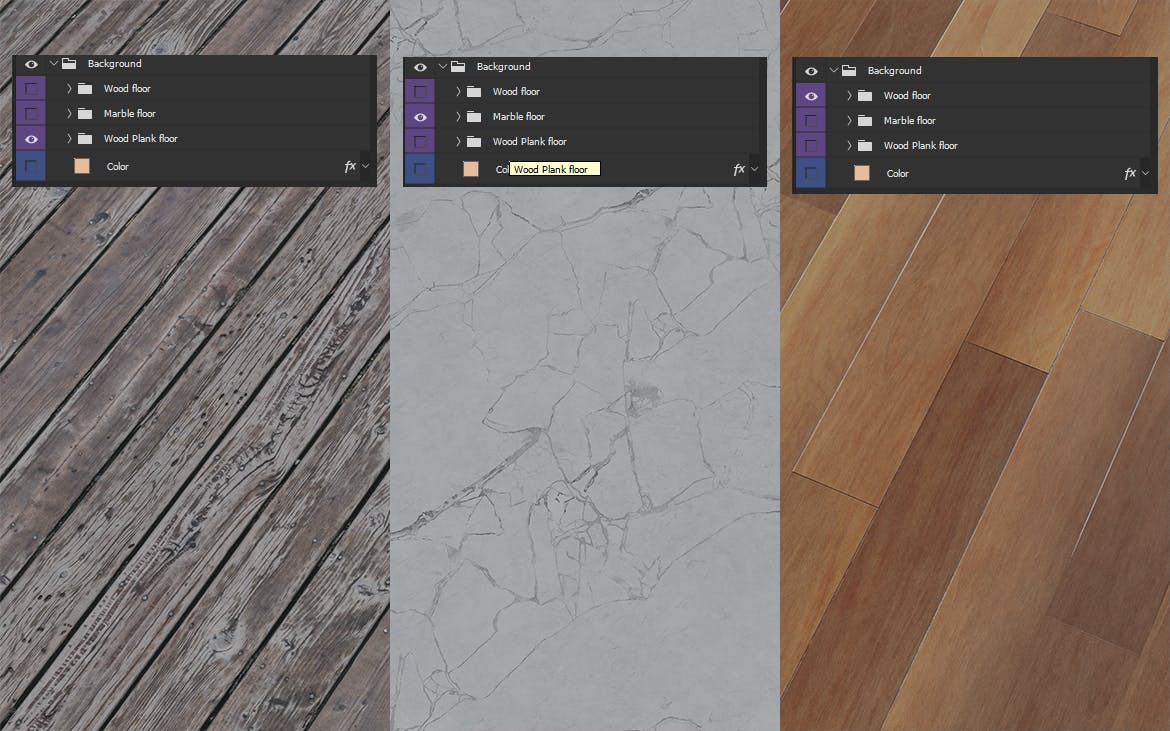Hide Marble floor group in the marble panel
Screen dimensions: 1170x731
coord(420,116)
